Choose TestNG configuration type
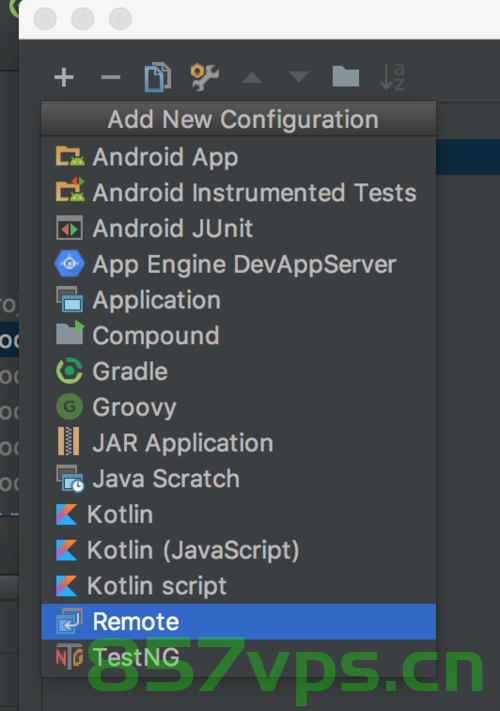The image size is (500, 711). pyautogui.click(x=238, y=657)
